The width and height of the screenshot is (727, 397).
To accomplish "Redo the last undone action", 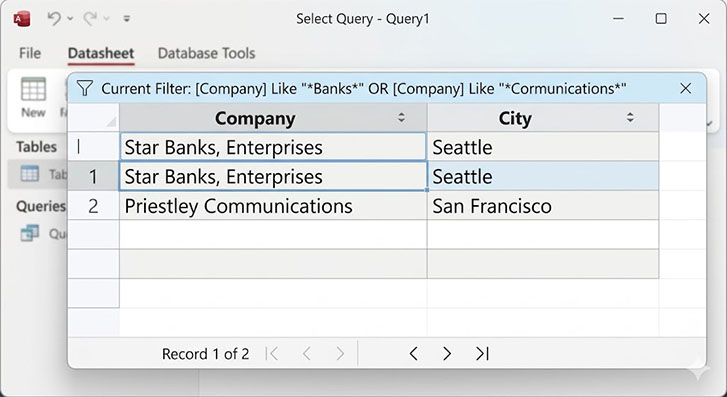I will [x=90, y=19].
